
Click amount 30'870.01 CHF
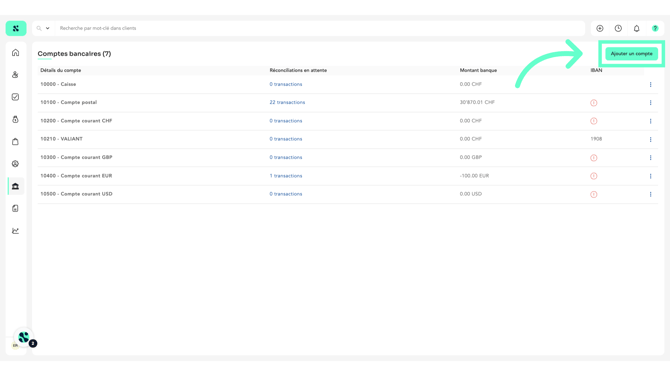tap(477, 102)
